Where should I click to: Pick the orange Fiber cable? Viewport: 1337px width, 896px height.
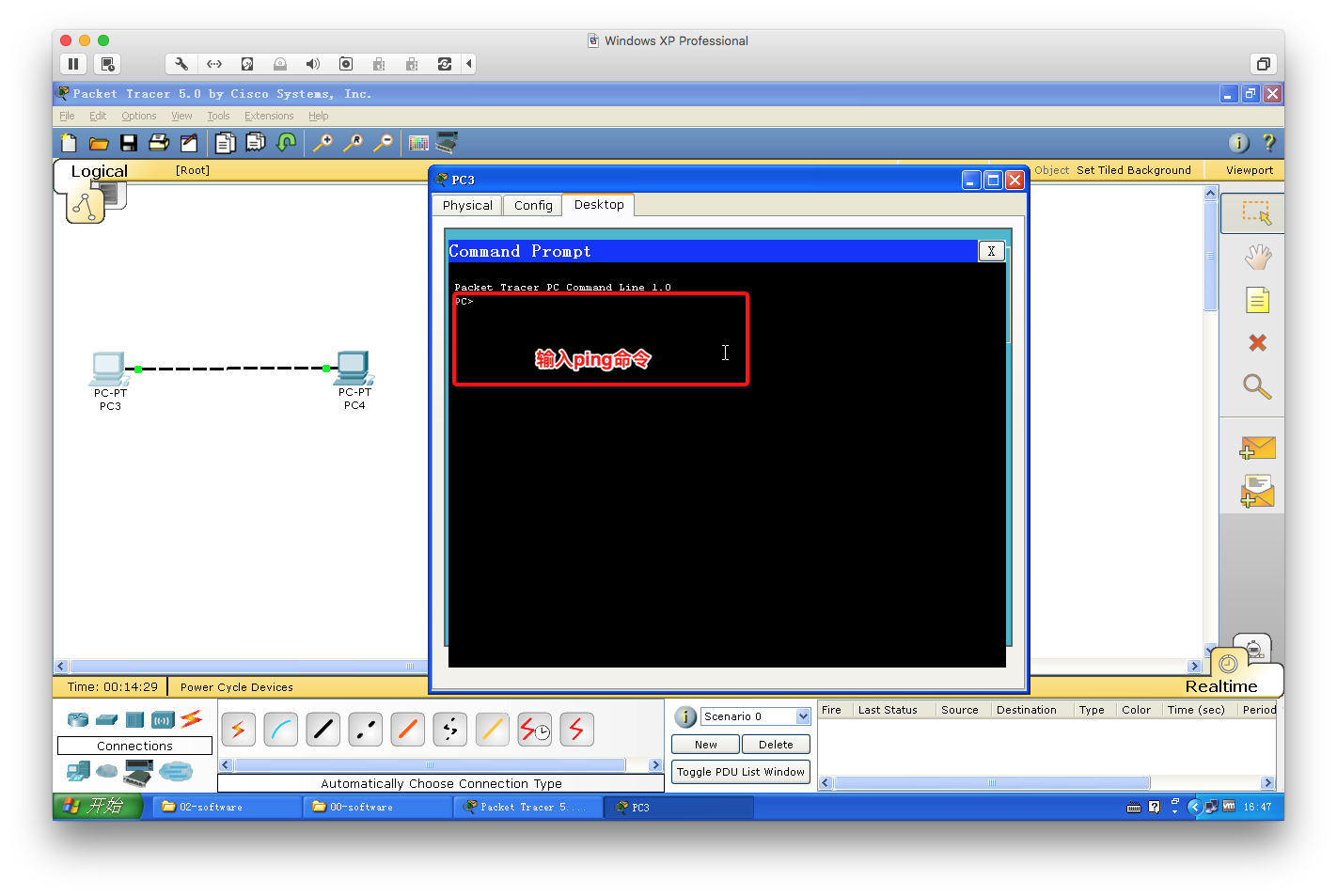(x=407, y=730)
